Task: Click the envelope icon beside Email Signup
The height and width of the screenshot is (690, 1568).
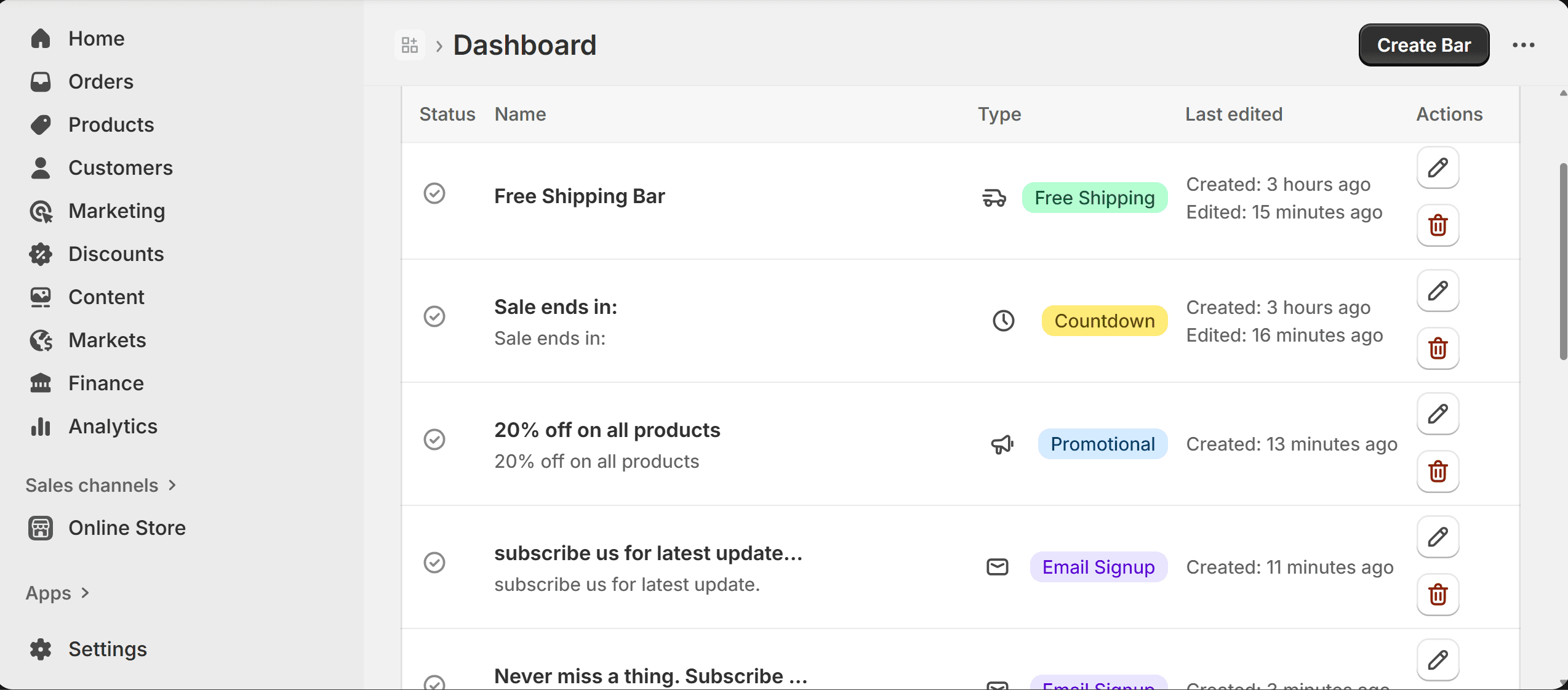Action: point(997,567)
